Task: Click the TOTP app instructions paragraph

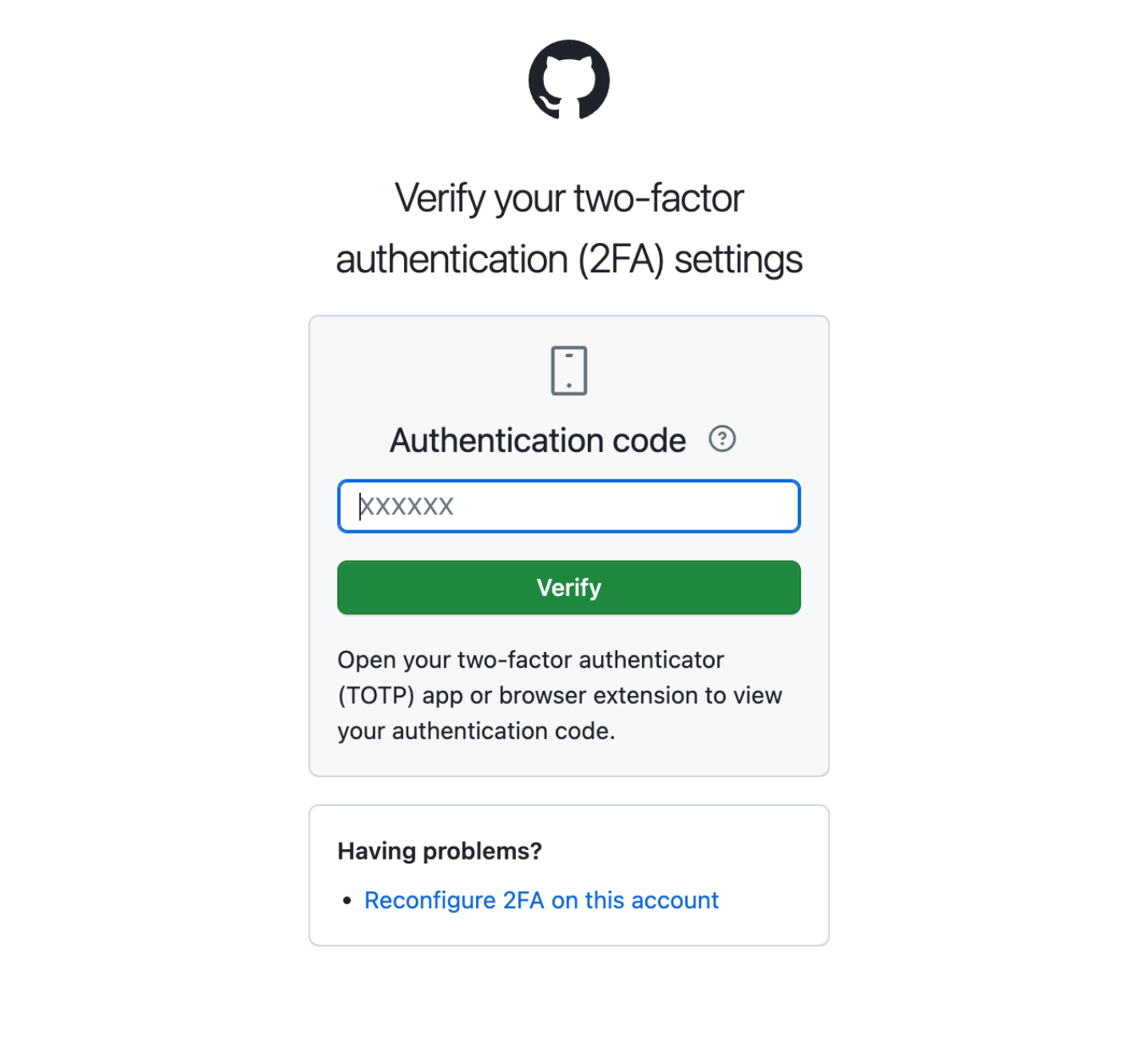Action: 559,695
